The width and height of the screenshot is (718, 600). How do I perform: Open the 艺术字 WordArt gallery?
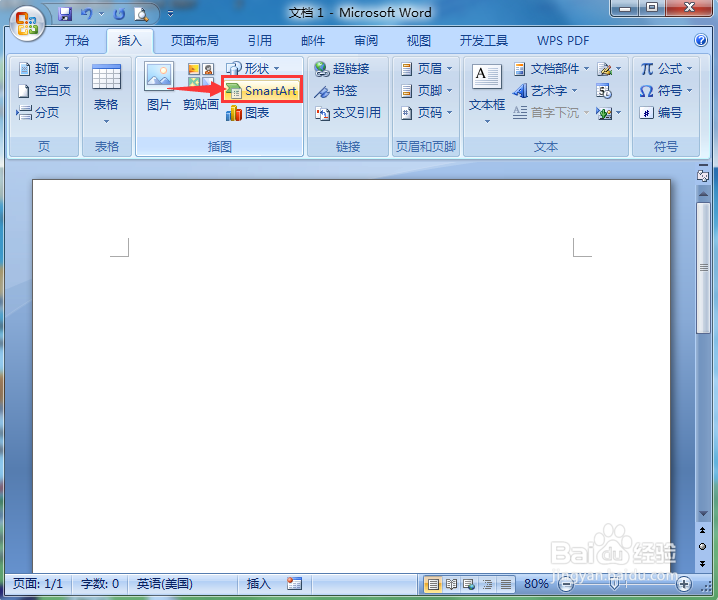coord(545,91)
